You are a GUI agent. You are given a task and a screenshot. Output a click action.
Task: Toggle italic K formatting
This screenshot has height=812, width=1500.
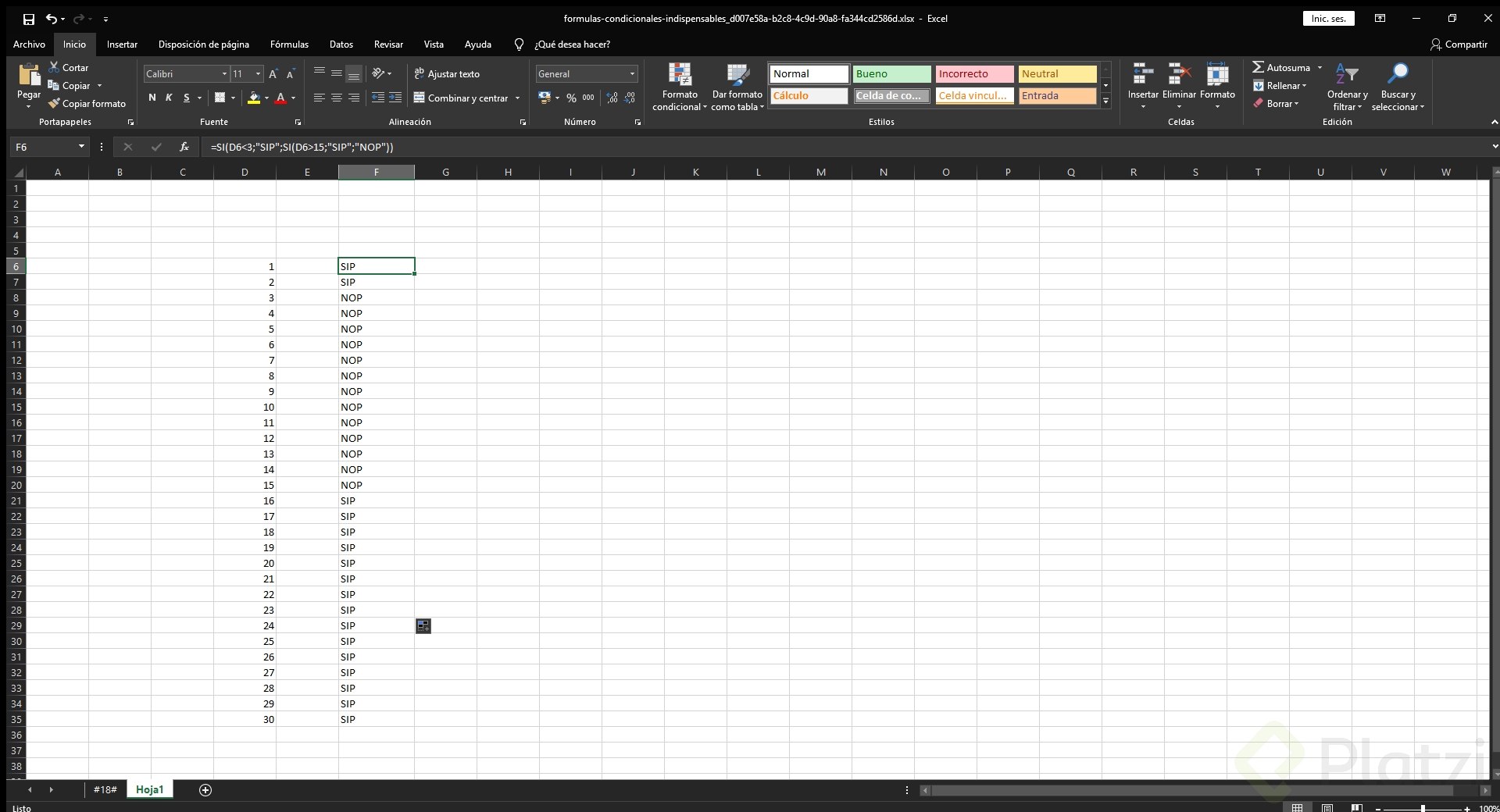[x=169, y=98]
